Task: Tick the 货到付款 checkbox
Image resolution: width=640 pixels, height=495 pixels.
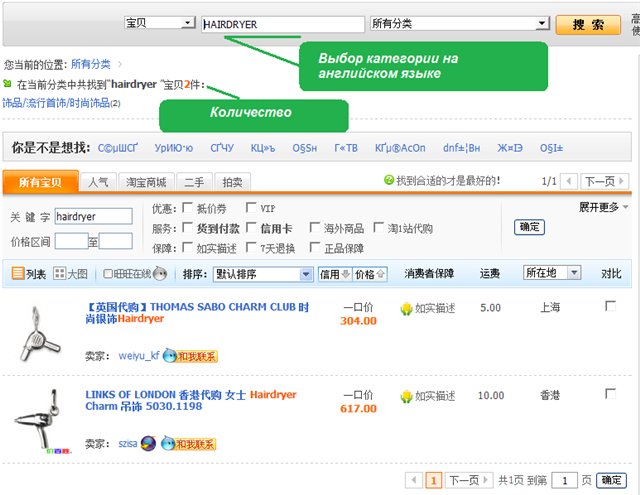Action: 187,227
